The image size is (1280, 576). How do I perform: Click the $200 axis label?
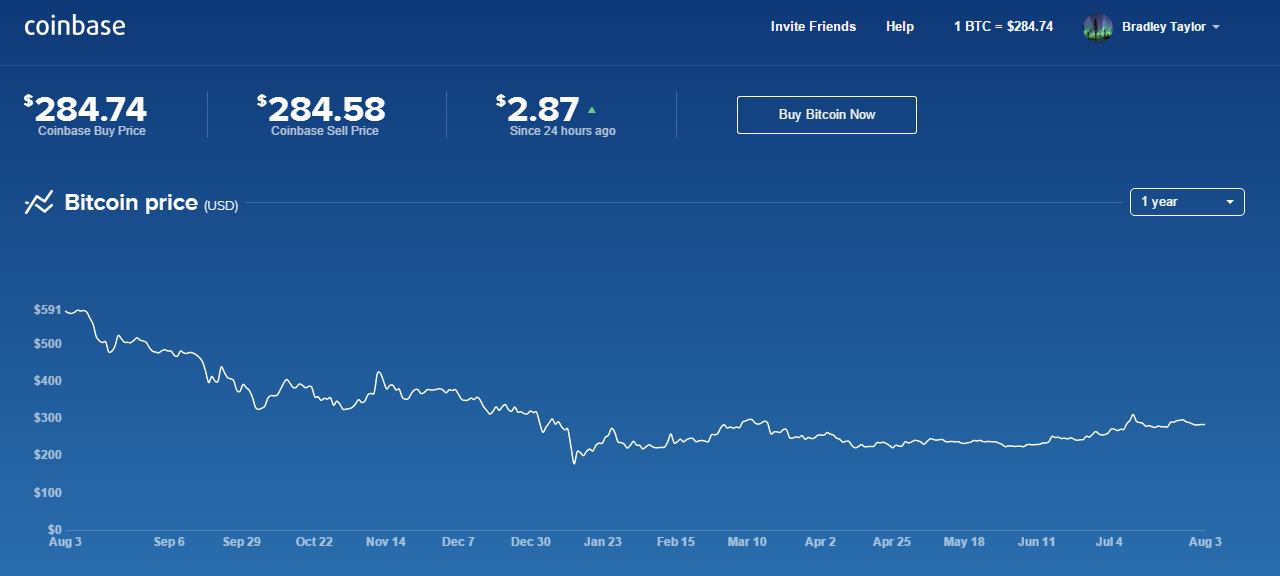click(47, 455)
